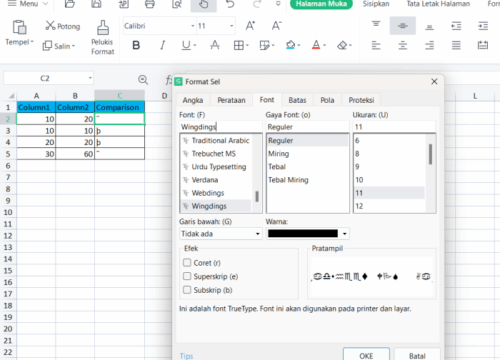Click the Salin copy icon
This screenshot has width=500, height=360.
(x=47, y=46)
